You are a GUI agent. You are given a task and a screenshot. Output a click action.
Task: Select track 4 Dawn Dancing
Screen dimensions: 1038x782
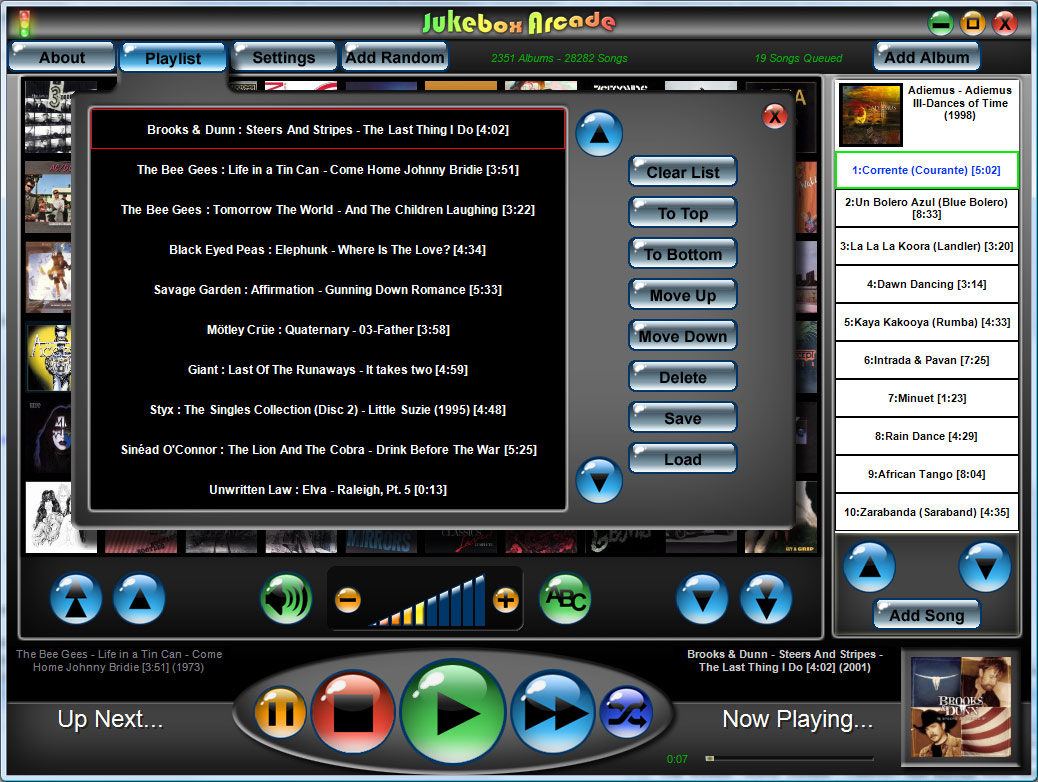pos(926,284)
